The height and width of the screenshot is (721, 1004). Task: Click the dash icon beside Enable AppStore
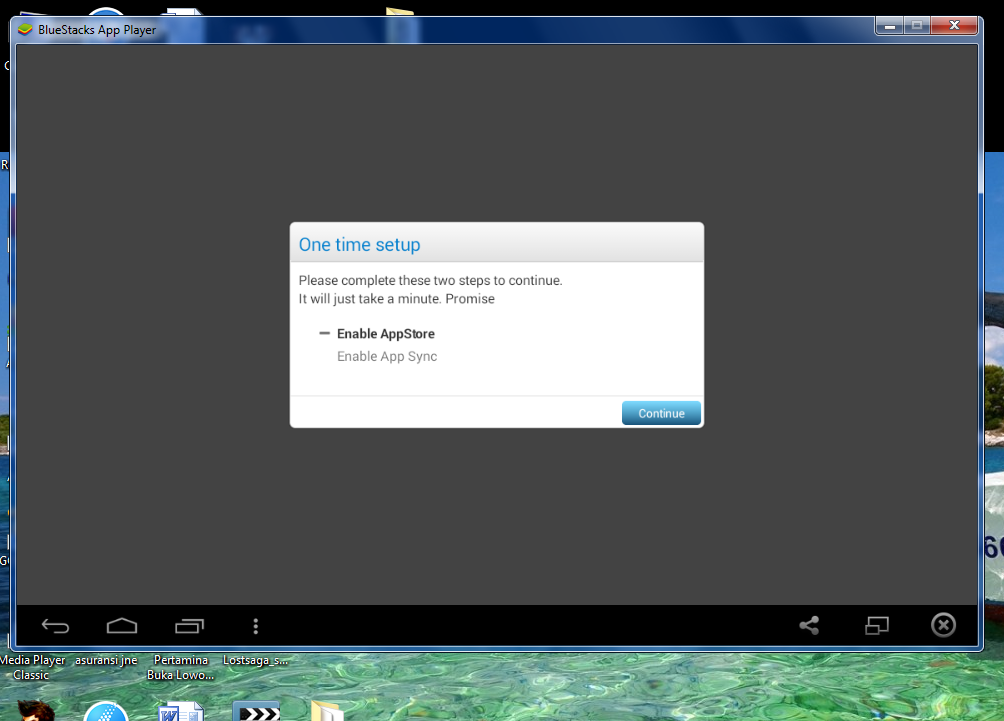click(324, 333)
